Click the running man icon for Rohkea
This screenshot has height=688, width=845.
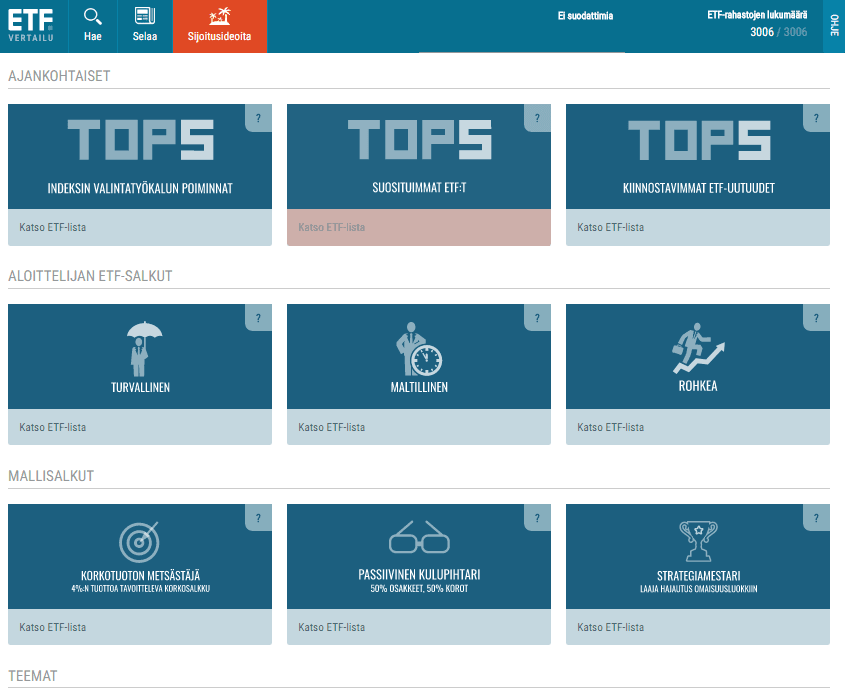click(x=697, y=347)
